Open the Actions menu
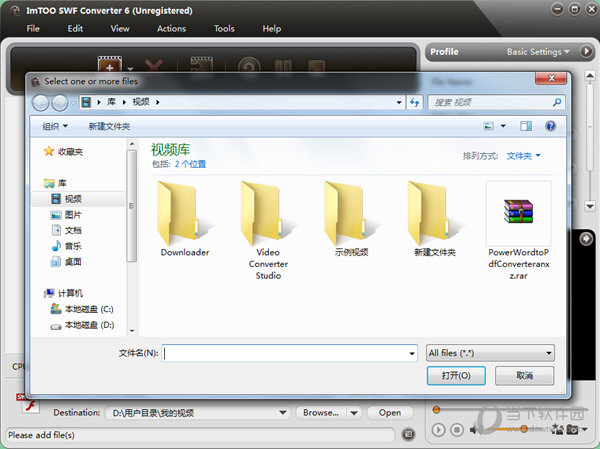Screen dimensions: 600x449 click(171, 29)
